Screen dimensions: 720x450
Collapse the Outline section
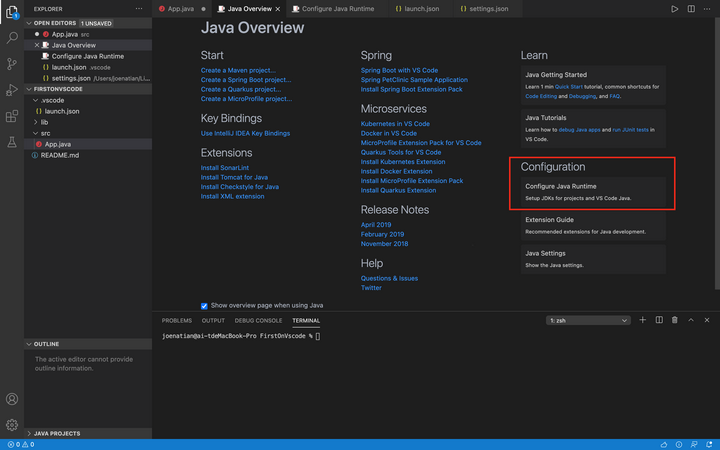(x=47, y=344)
